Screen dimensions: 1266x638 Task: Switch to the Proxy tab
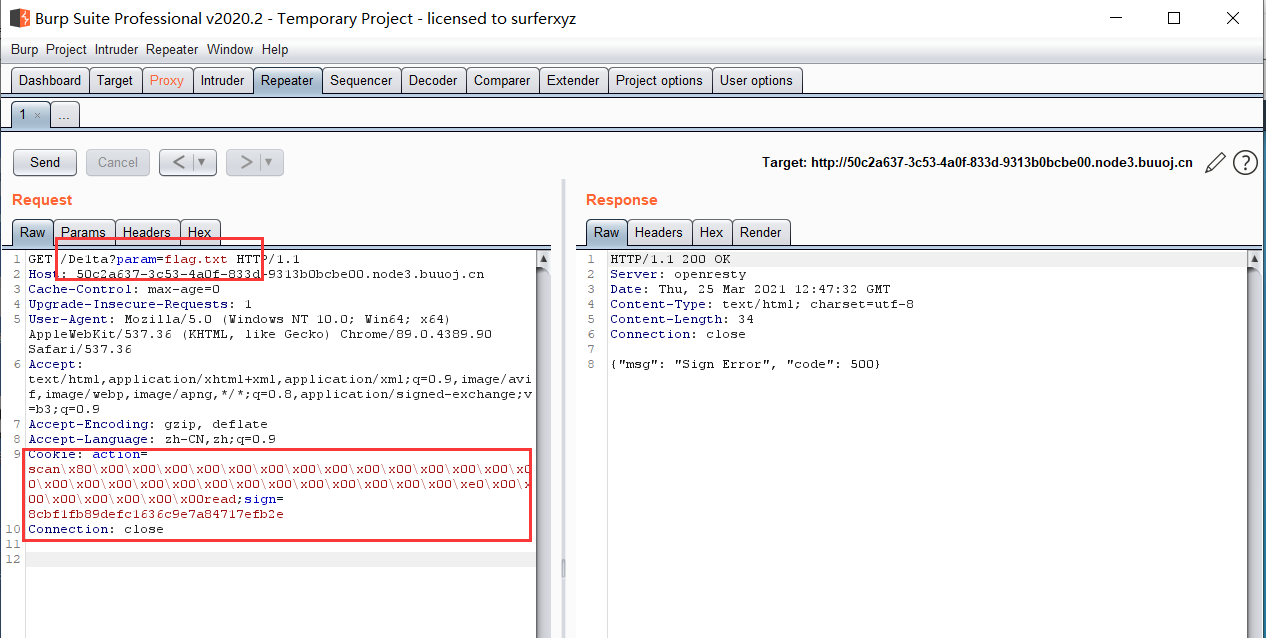click(167, 81)
